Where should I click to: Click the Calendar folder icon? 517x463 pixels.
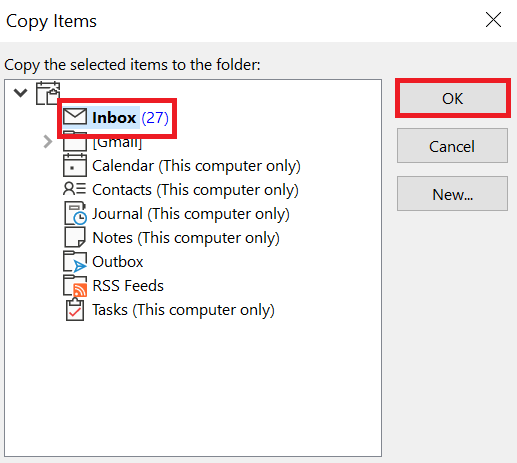[x=75, y=165]
